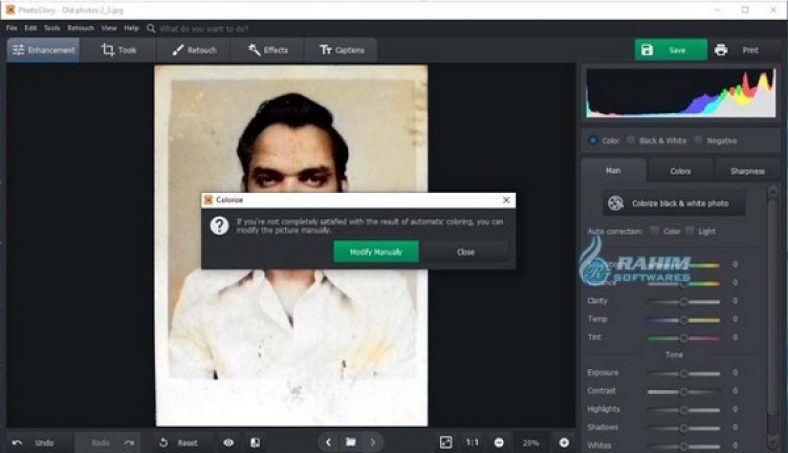Screen dimensions: 788x453
Task: Click Colorize black & white photo button
Action: tap(673, 203)
